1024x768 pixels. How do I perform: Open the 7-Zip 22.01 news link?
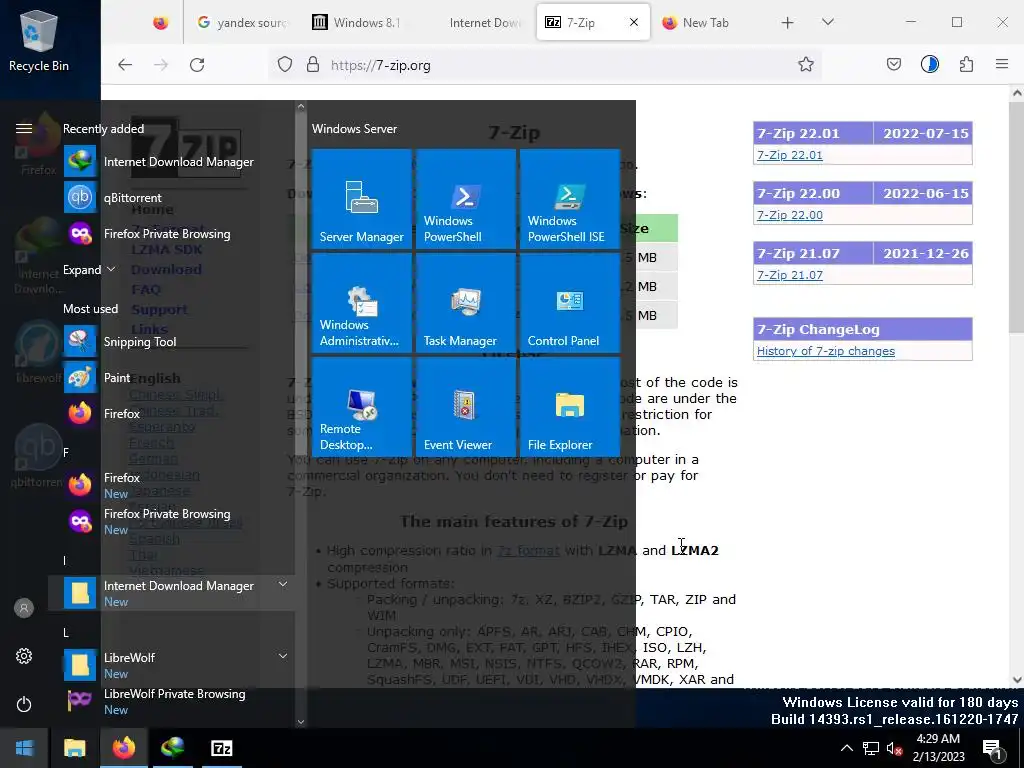790,155
